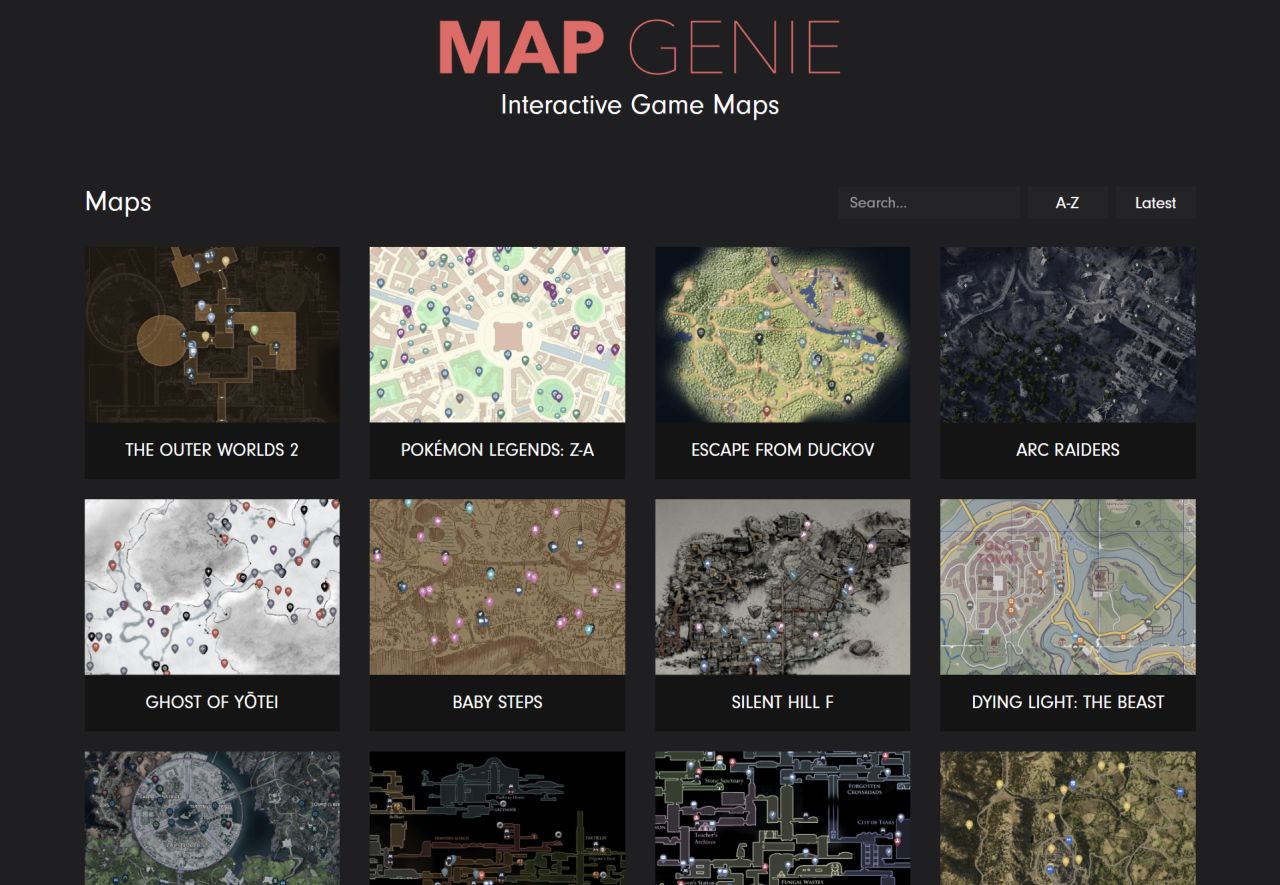Viewport: 1280px width, 885px height.
Task: Open The Outer Worlds 2 map thumbnail
Action: [x=212, y=335]
